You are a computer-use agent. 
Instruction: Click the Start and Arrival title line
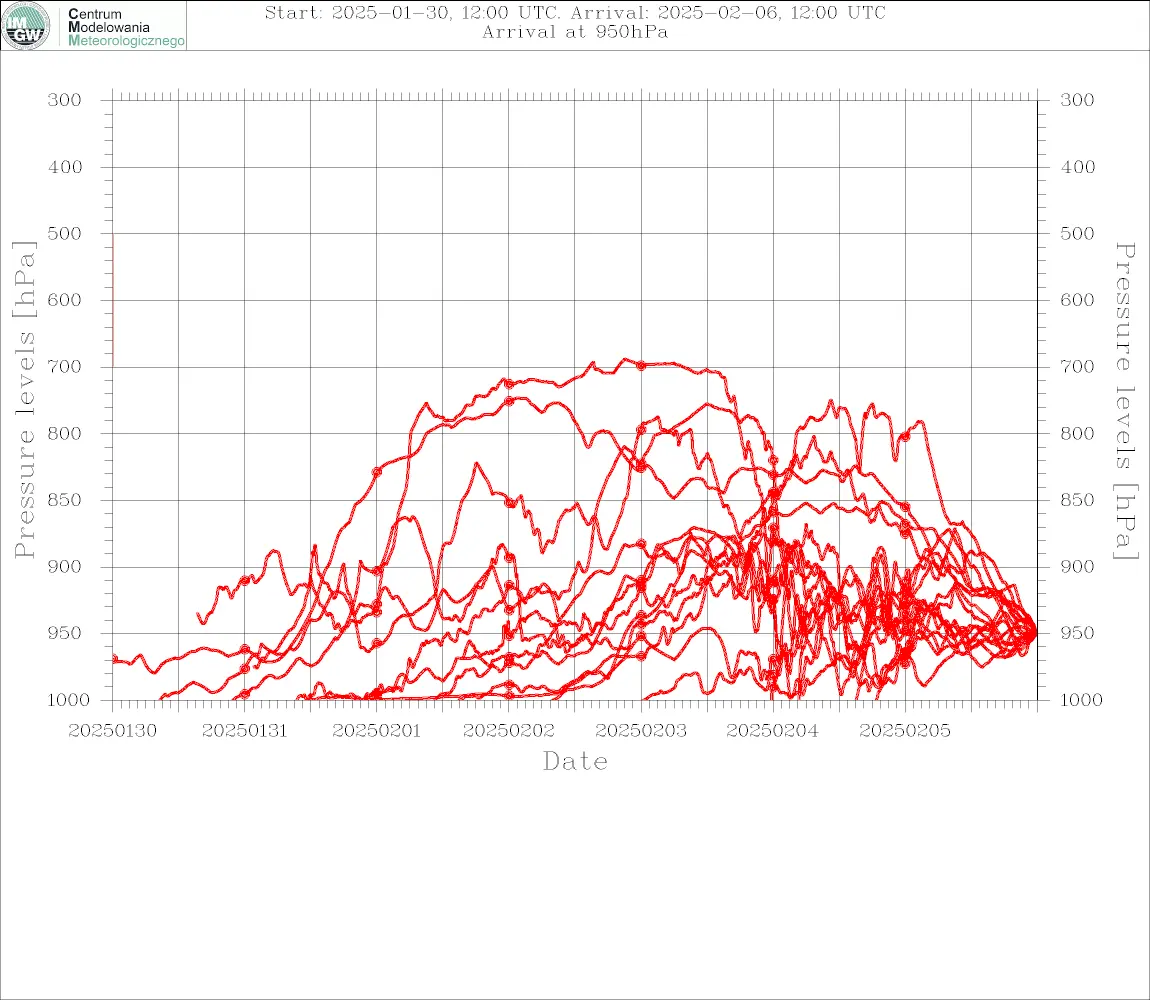tap(575, 12)
